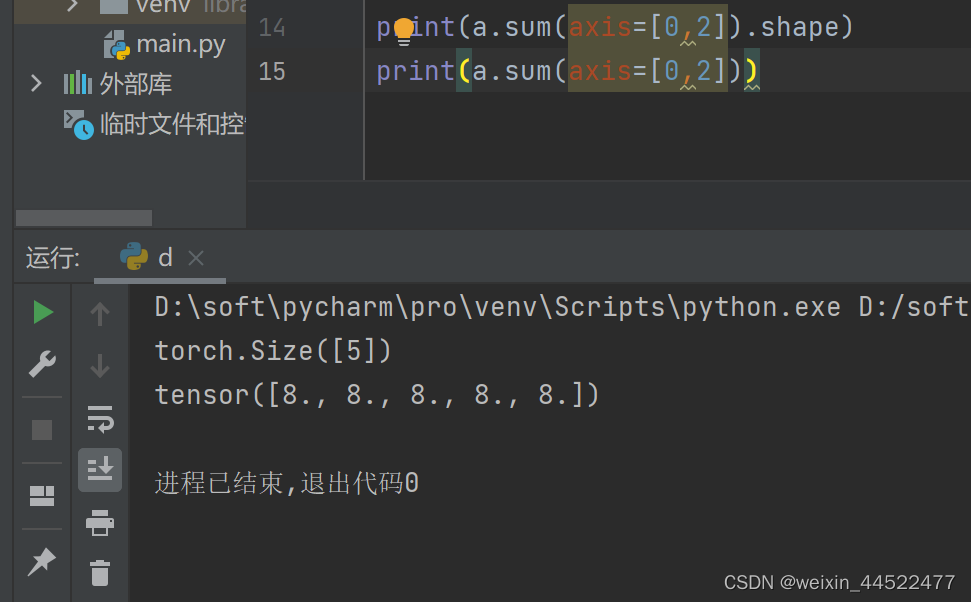This screenshot has height=602, width=971.
Task: Pin the Run tab with the pin icon
Action: (42, 562)
